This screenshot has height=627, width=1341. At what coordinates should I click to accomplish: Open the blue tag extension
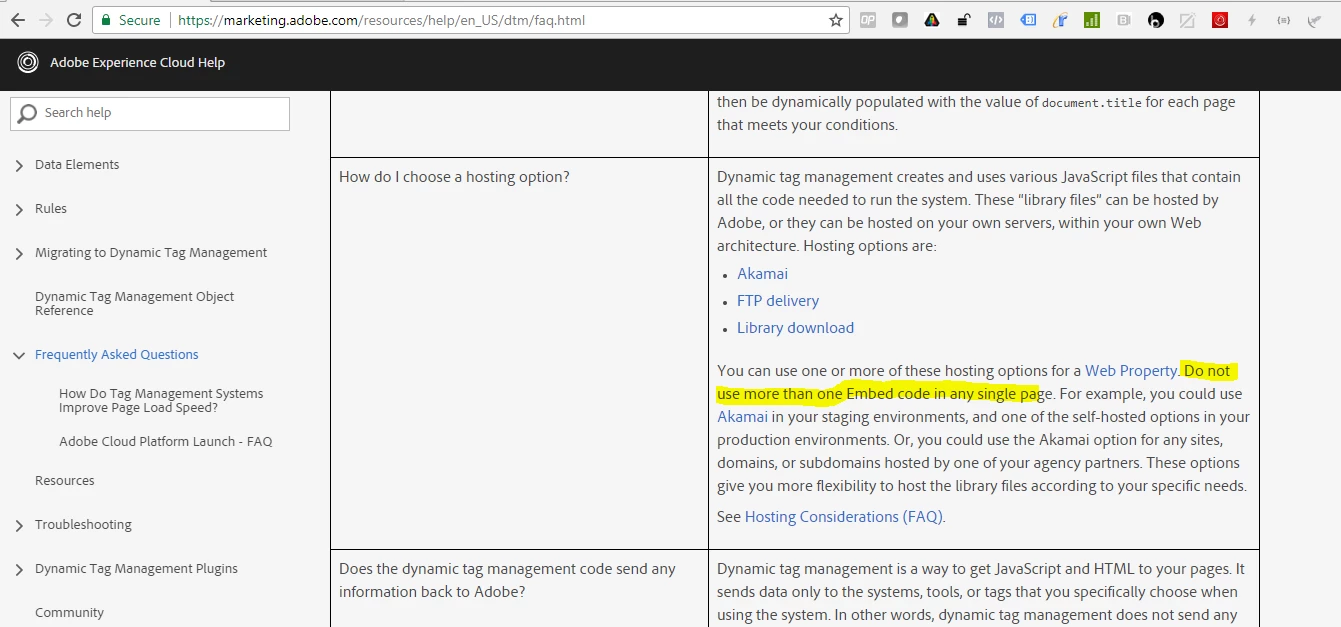point(1028,20)
